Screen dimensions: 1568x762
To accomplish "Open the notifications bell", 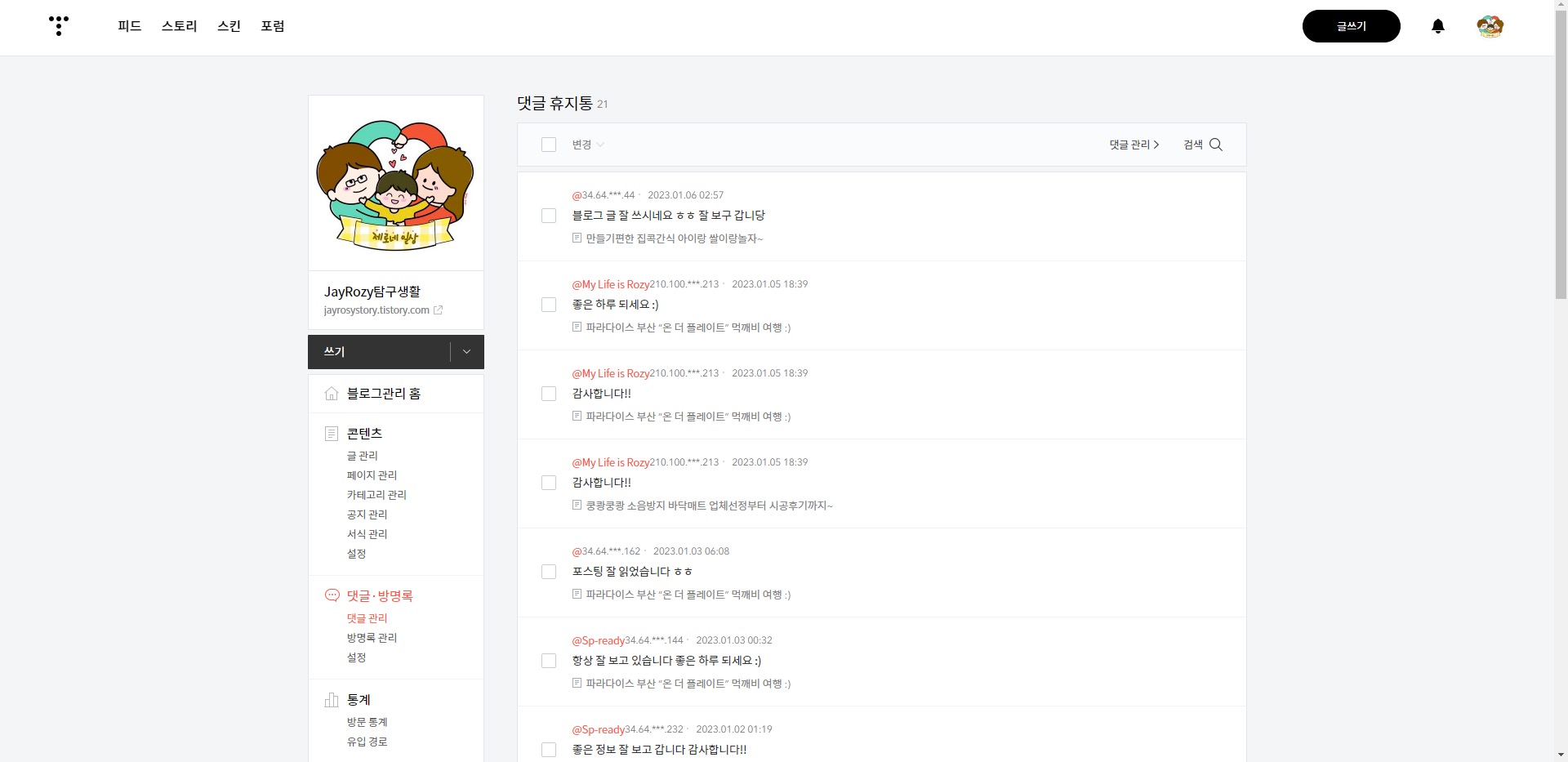I will (x=1438, y=26).
